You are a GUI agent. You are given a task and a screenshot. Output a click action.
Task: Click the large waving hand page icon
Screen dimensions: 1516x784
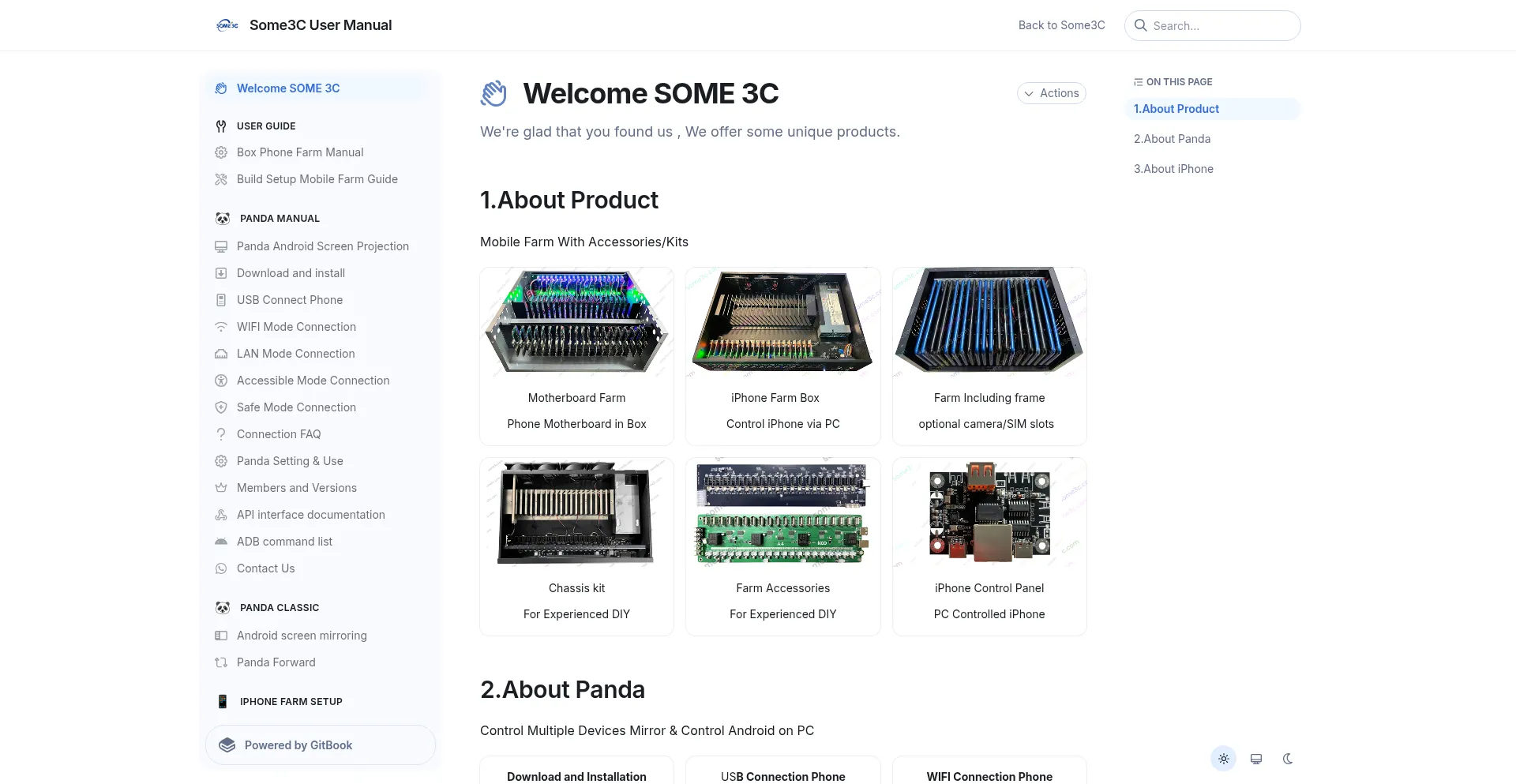click(494, 93)
